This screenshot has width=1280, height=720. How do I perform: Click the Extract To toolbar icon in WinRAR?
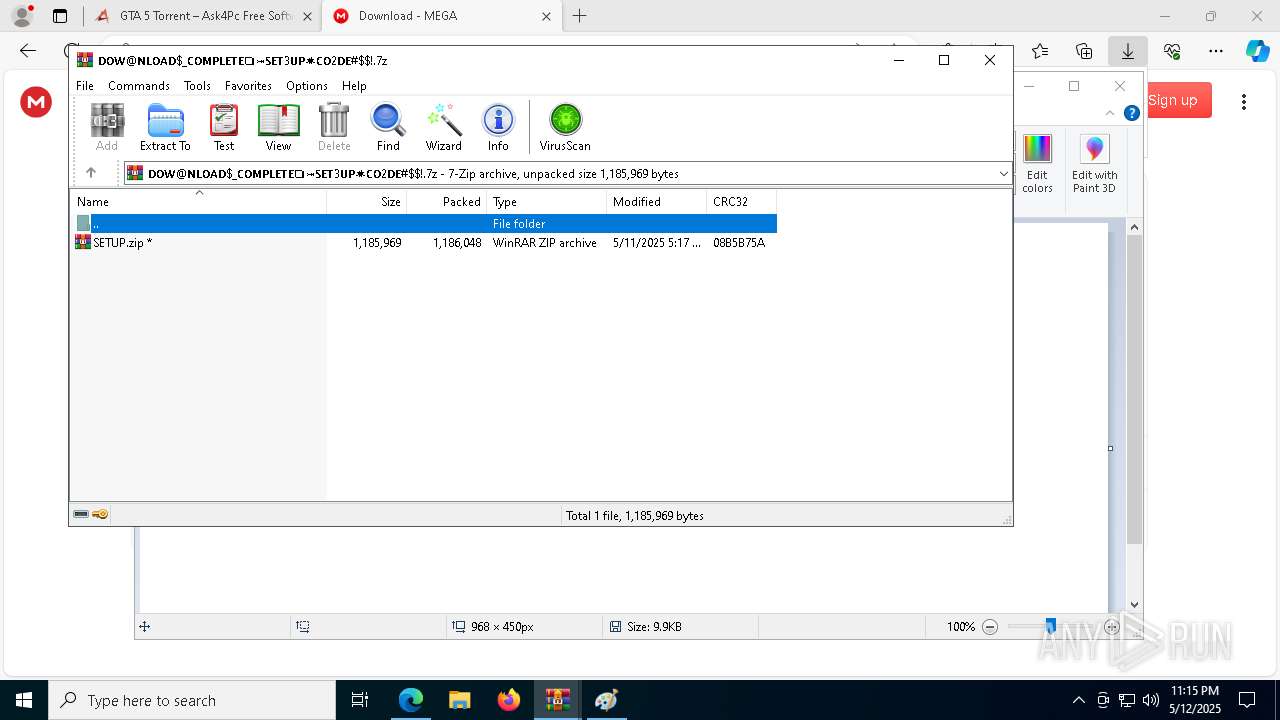pyautogui.click(x=165, y=127)
